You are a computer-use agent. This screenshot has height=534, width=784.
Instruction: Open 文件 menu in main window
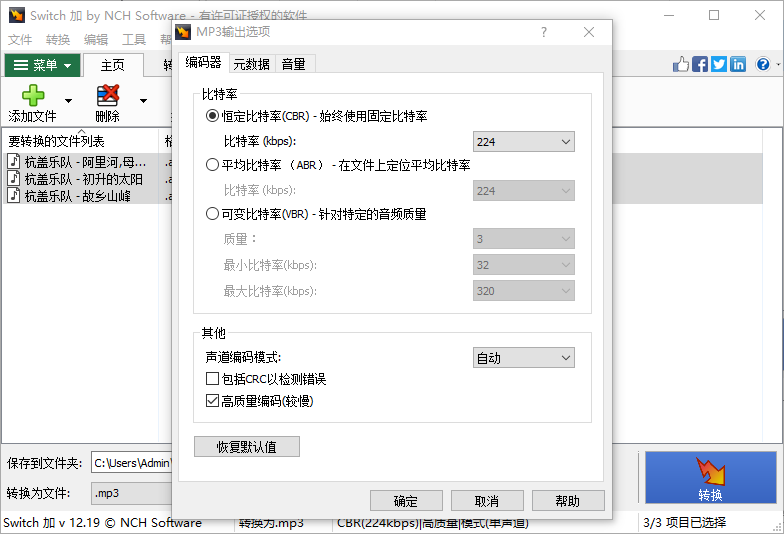(20, 40)
